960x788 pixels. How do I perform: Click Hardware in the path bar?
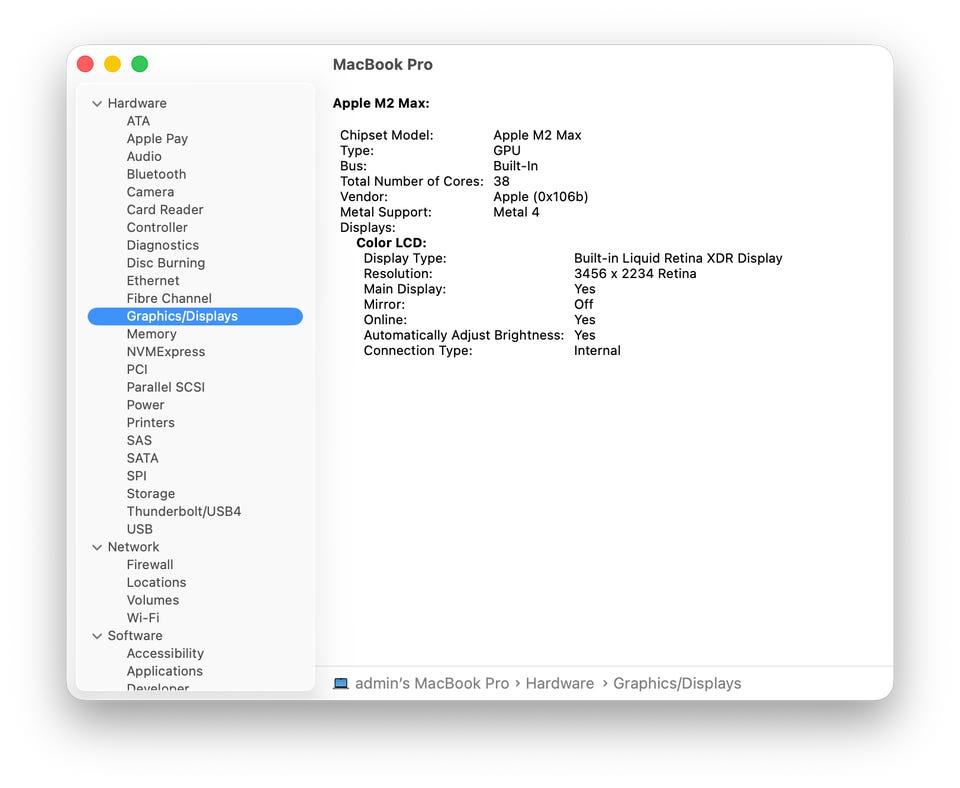pyautogui.click(x=560, y=684)
